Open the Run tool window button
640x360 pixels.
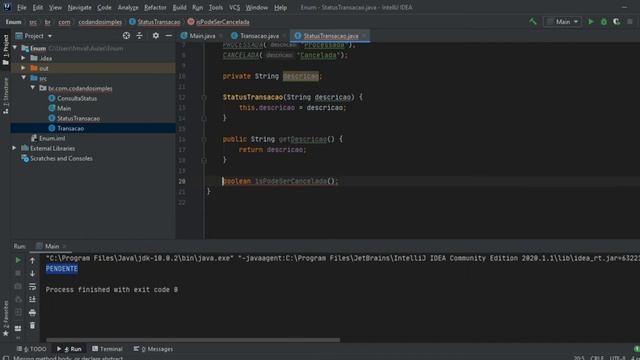pos(69,349)
